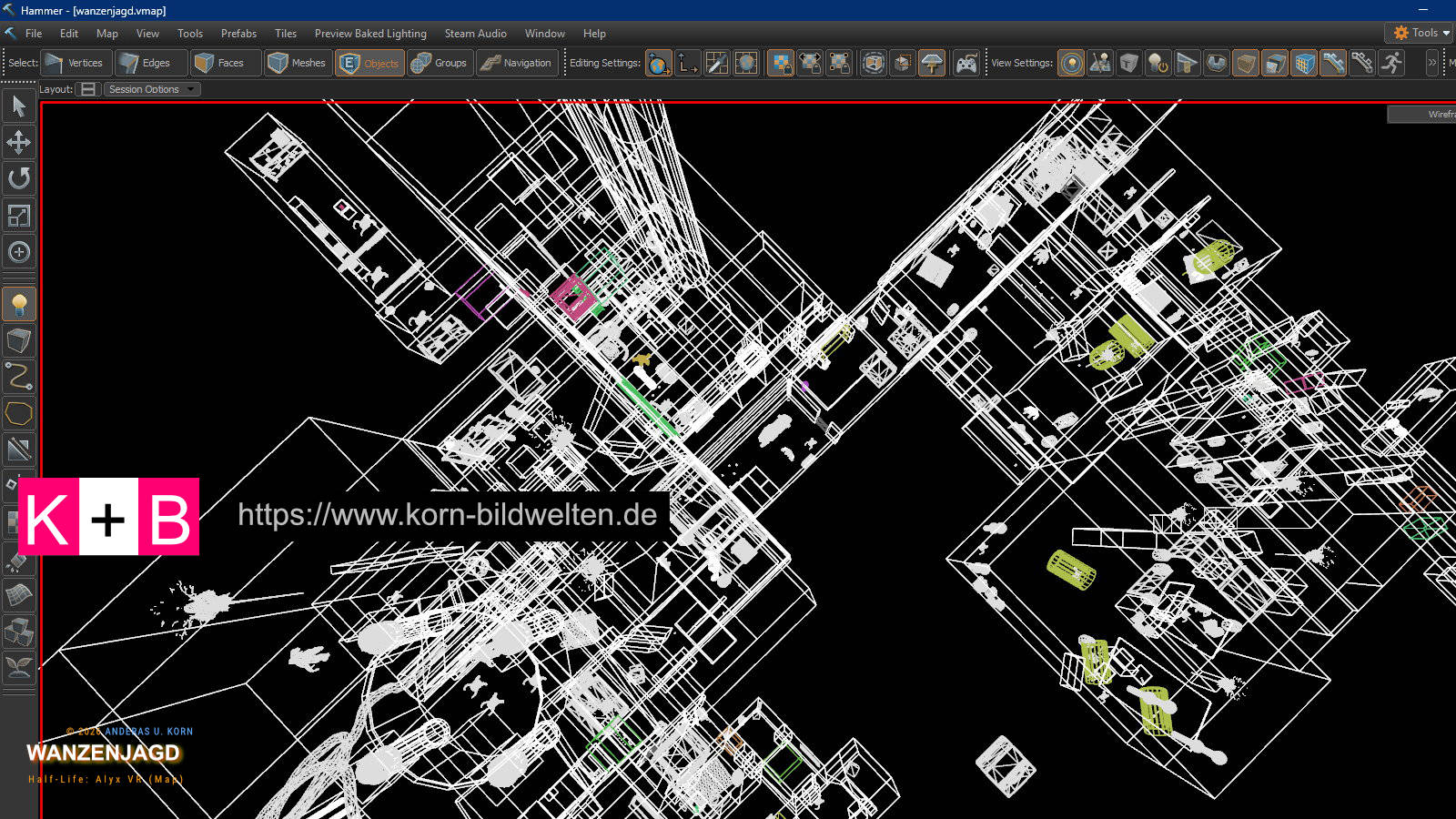Open the Session Options dropdown
Viewport: 1456px width, 819px height.
151,89
